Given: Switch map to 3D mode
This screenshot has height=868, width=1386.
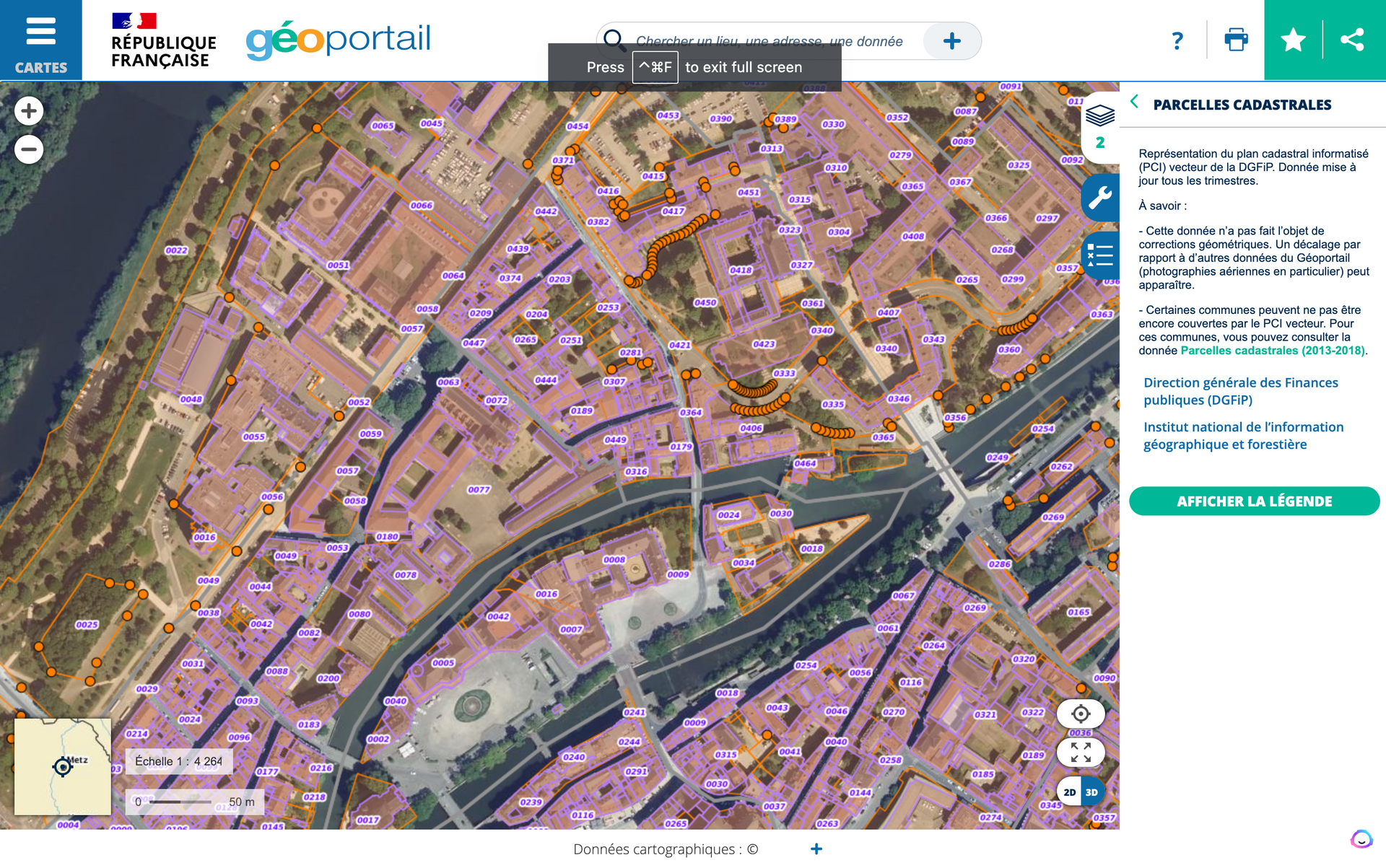Looking at the screenshot, I should (1092, 792).
